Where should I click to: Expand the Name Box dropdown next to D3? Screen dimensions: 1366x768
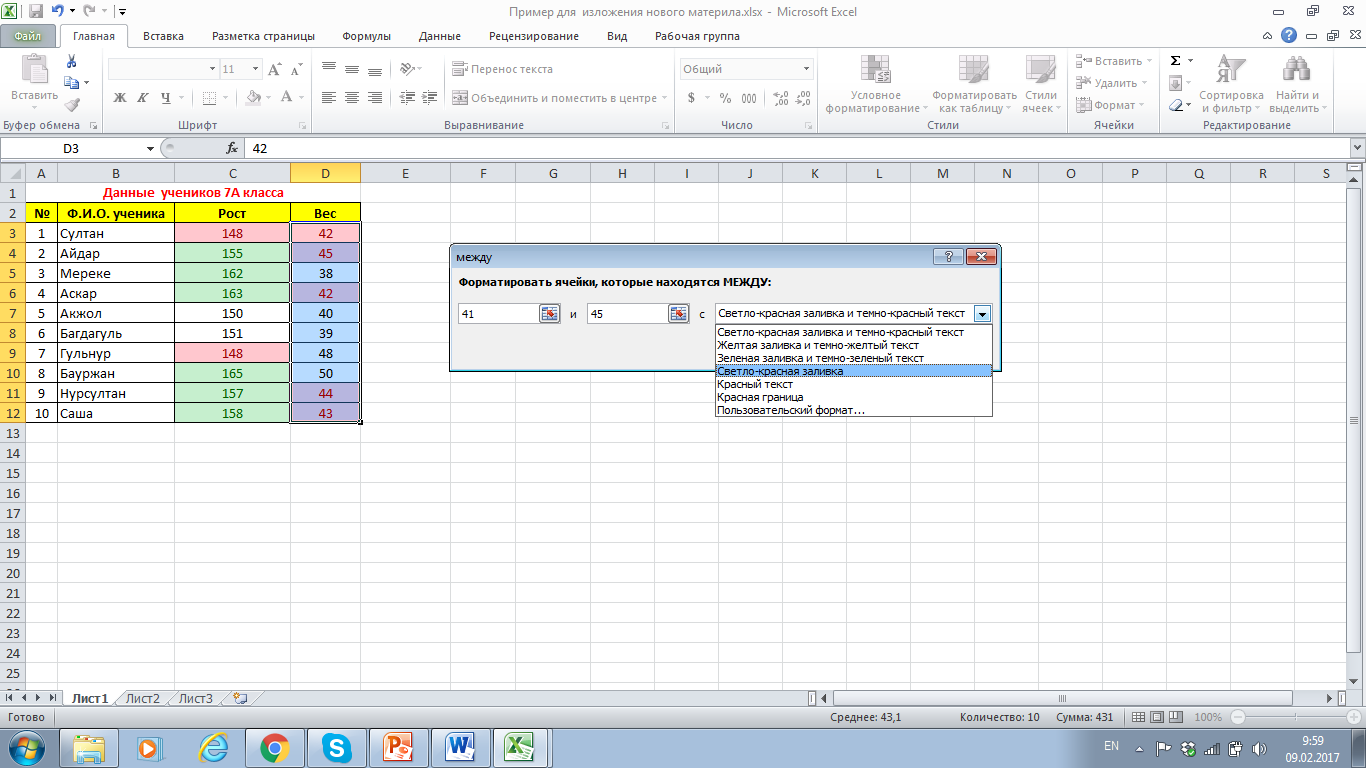point(150,148)
